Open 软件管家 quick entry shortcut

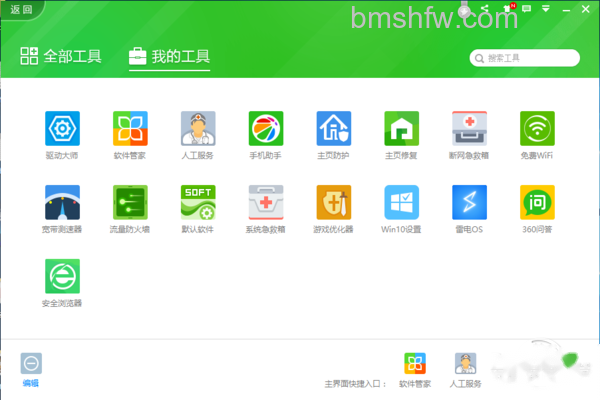[415, 370]
